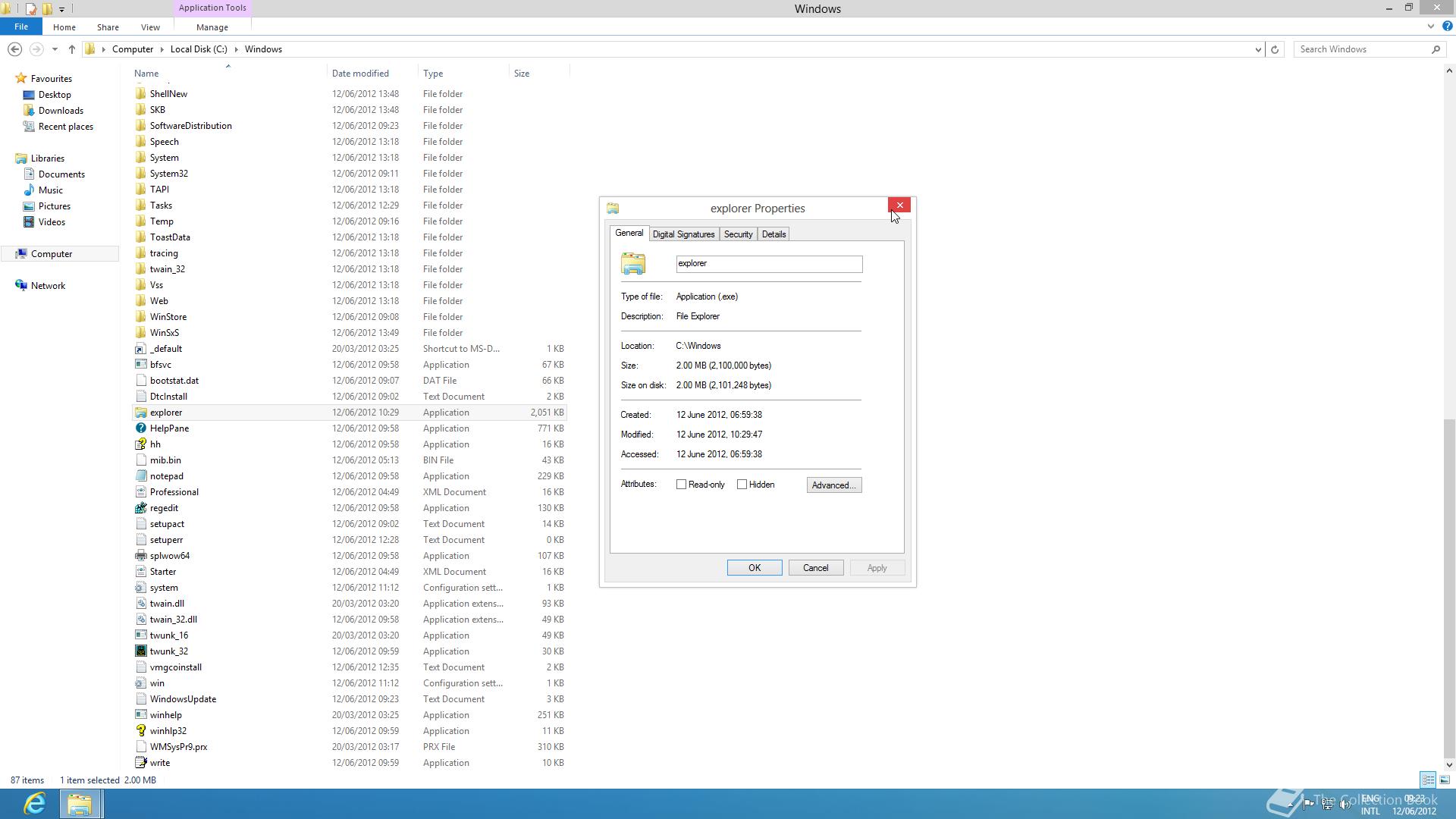The image size is (1456, 819).
Task: Select the regedit application icon
Action: click(140, 508)
